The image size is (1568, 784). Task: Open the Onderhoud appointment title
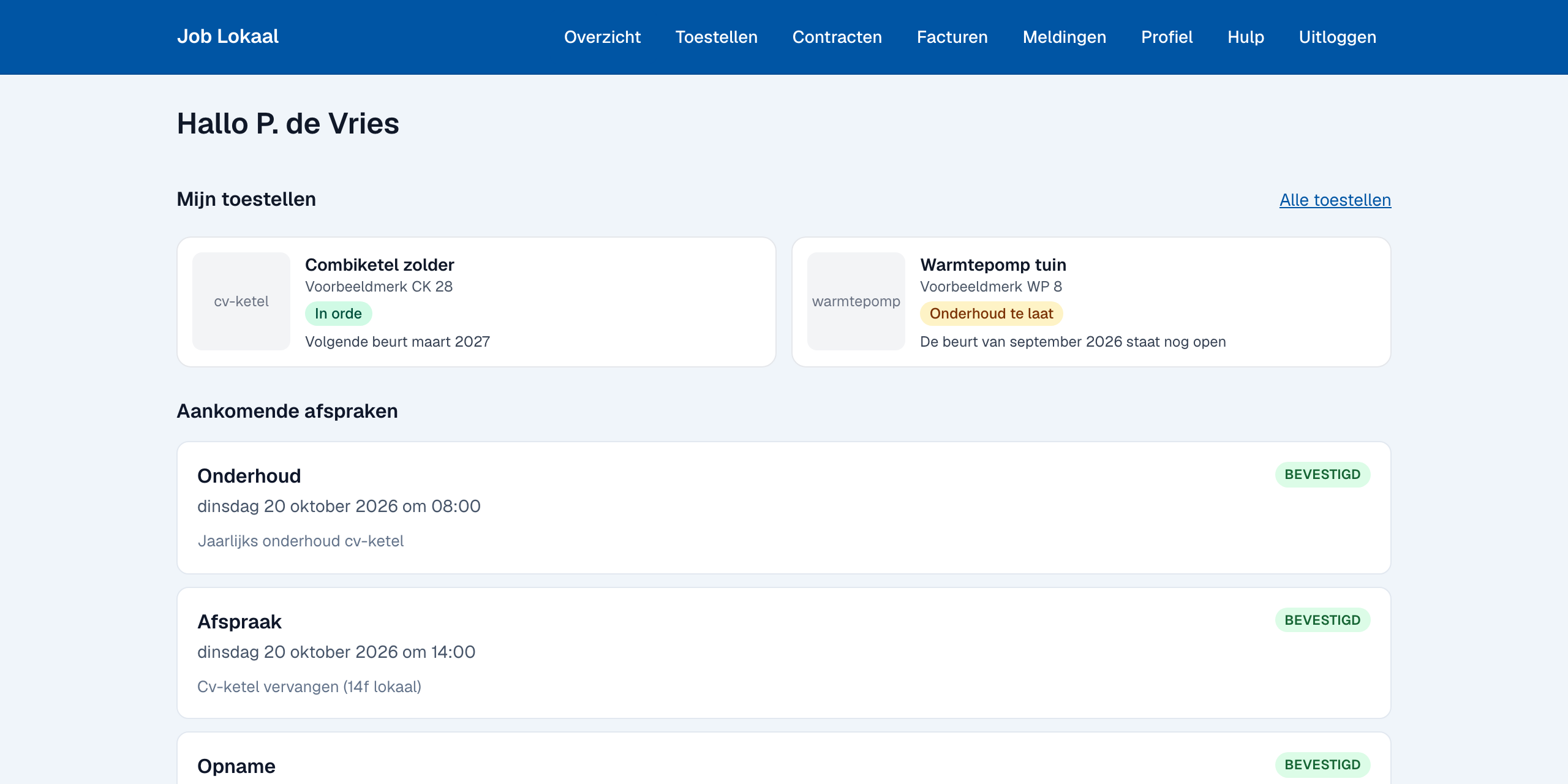pyautogui.click(x=249, y=476)
